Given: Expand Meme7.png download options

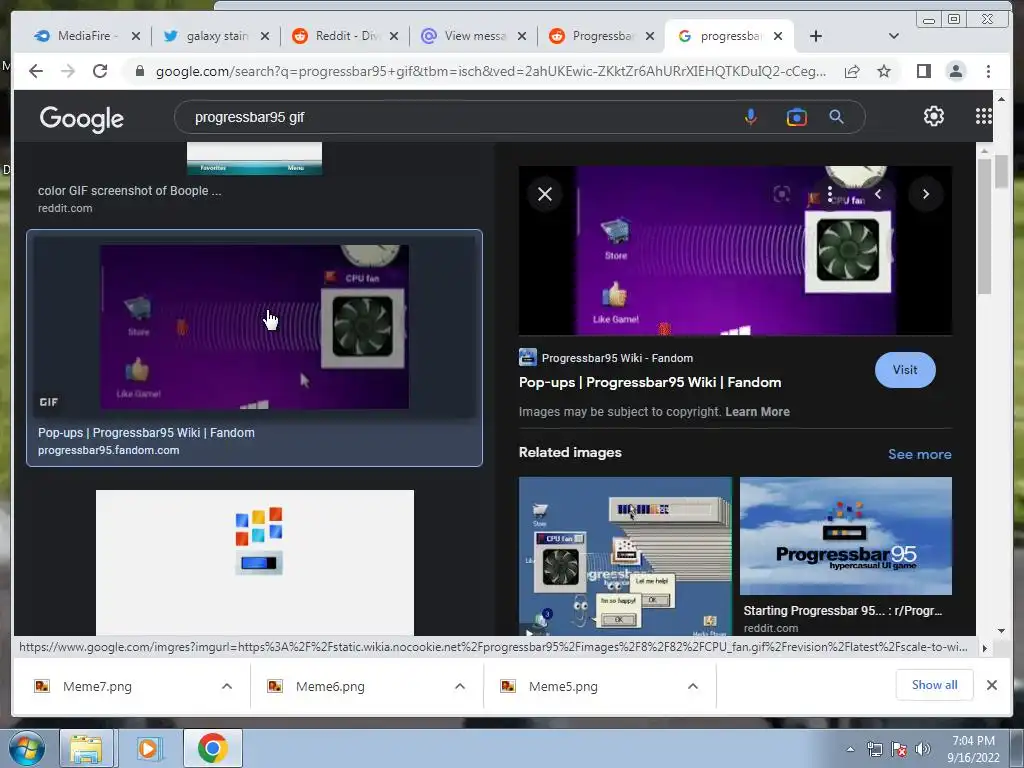Looking at the screenshot, I should (227, 686).
